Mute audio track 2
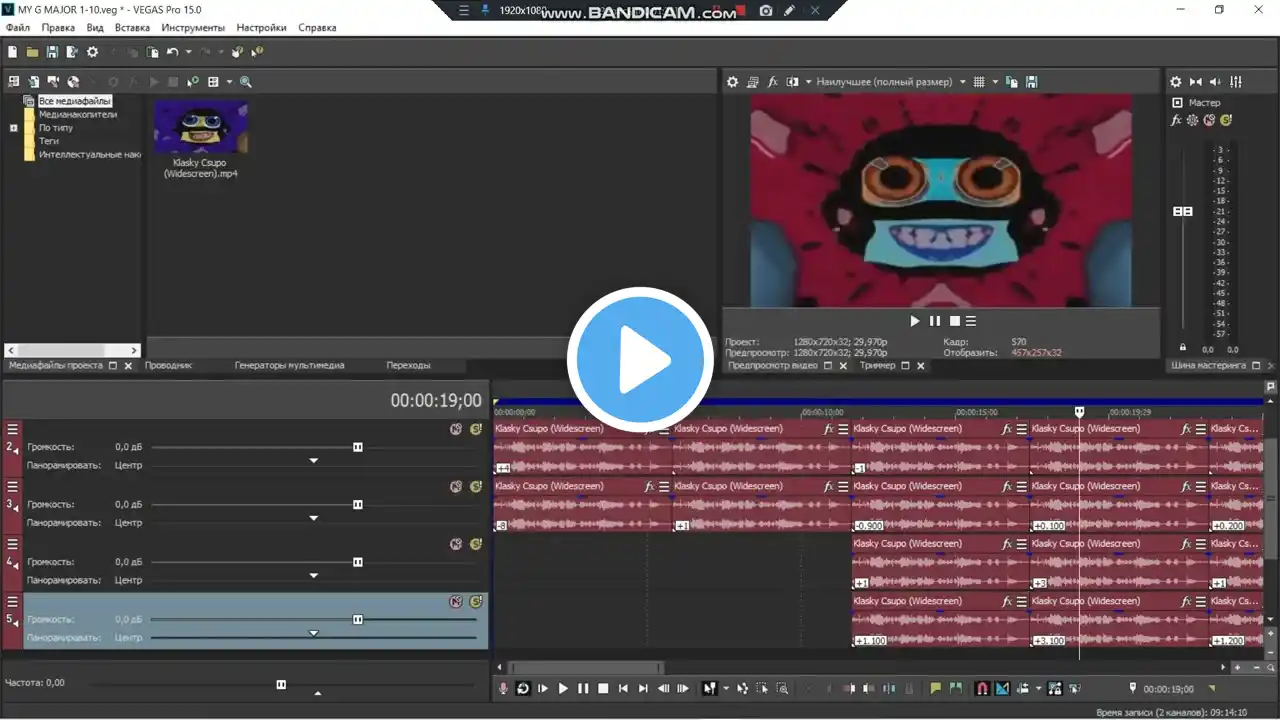This screenshot has height=720, width=1280. point(456,429)
